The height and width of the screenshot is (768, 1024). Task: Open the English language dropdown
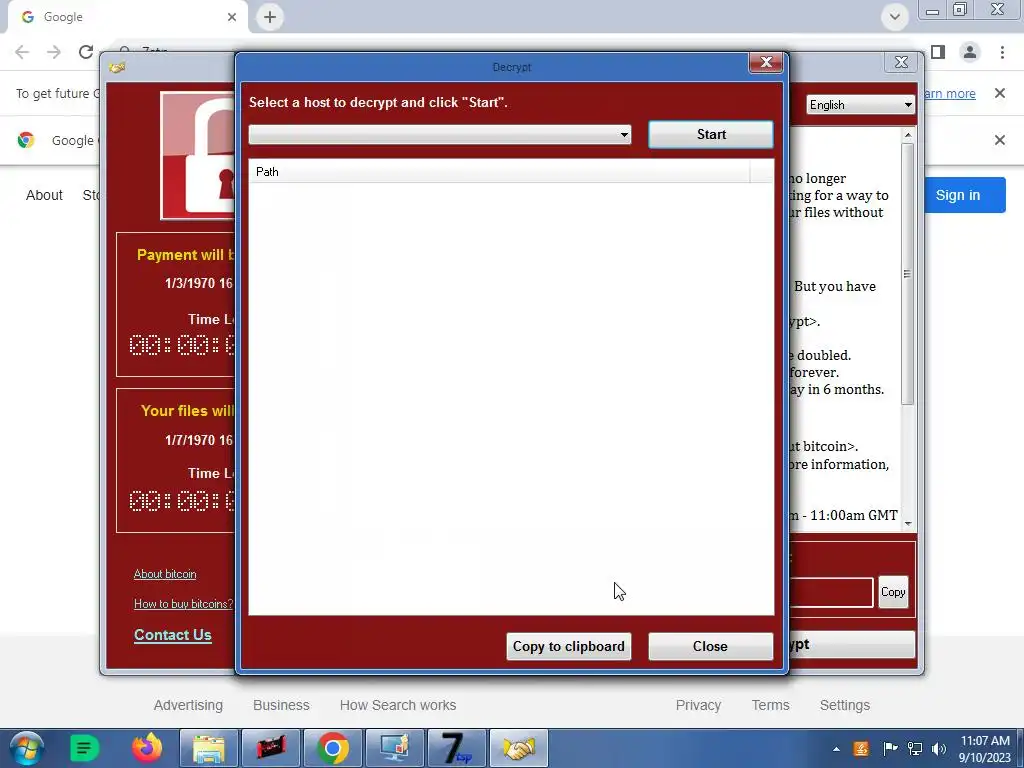click(x=860, y=104)
